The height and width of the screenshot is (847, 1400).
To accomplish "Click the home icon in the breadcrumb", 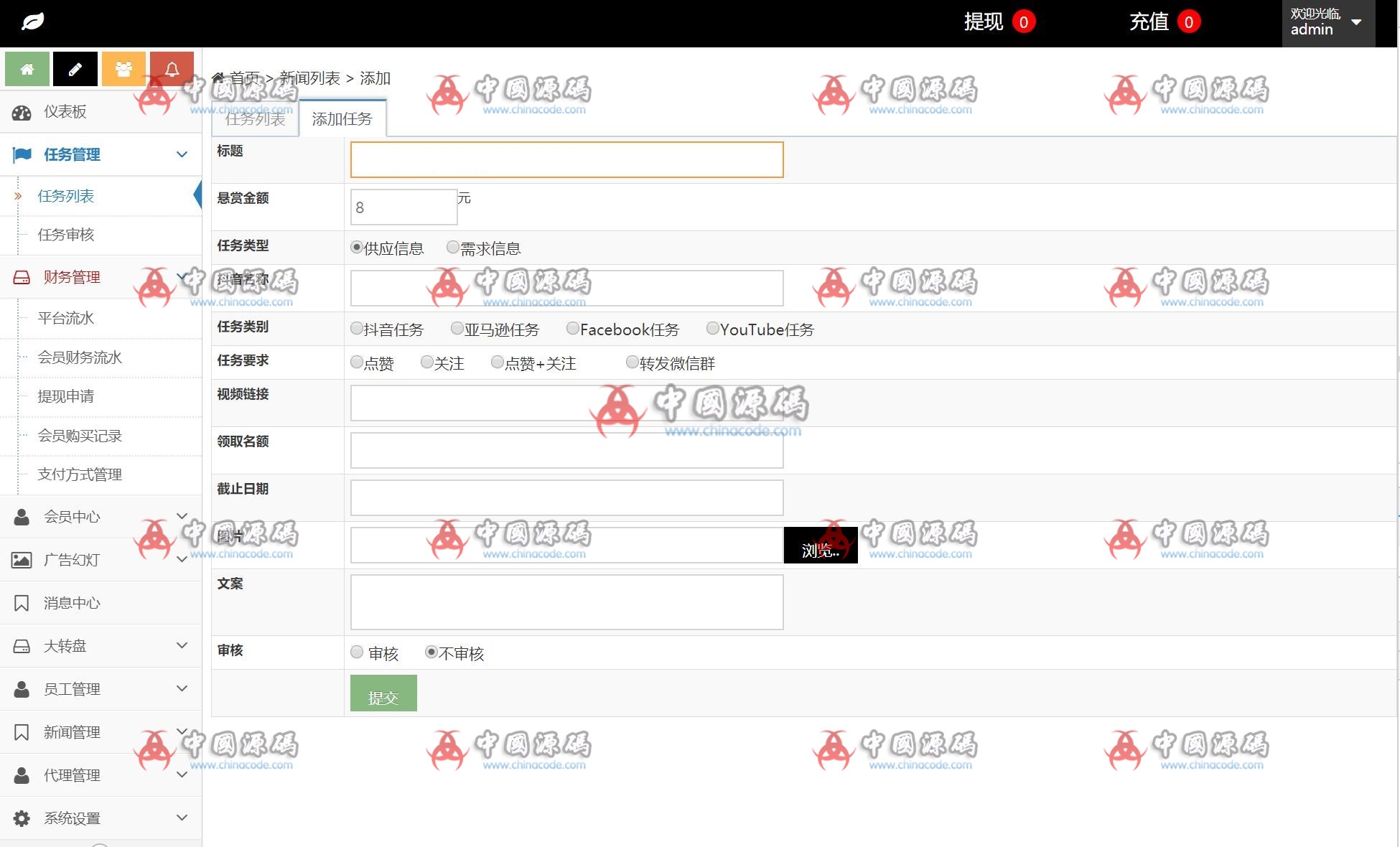I will pos(218,78).
